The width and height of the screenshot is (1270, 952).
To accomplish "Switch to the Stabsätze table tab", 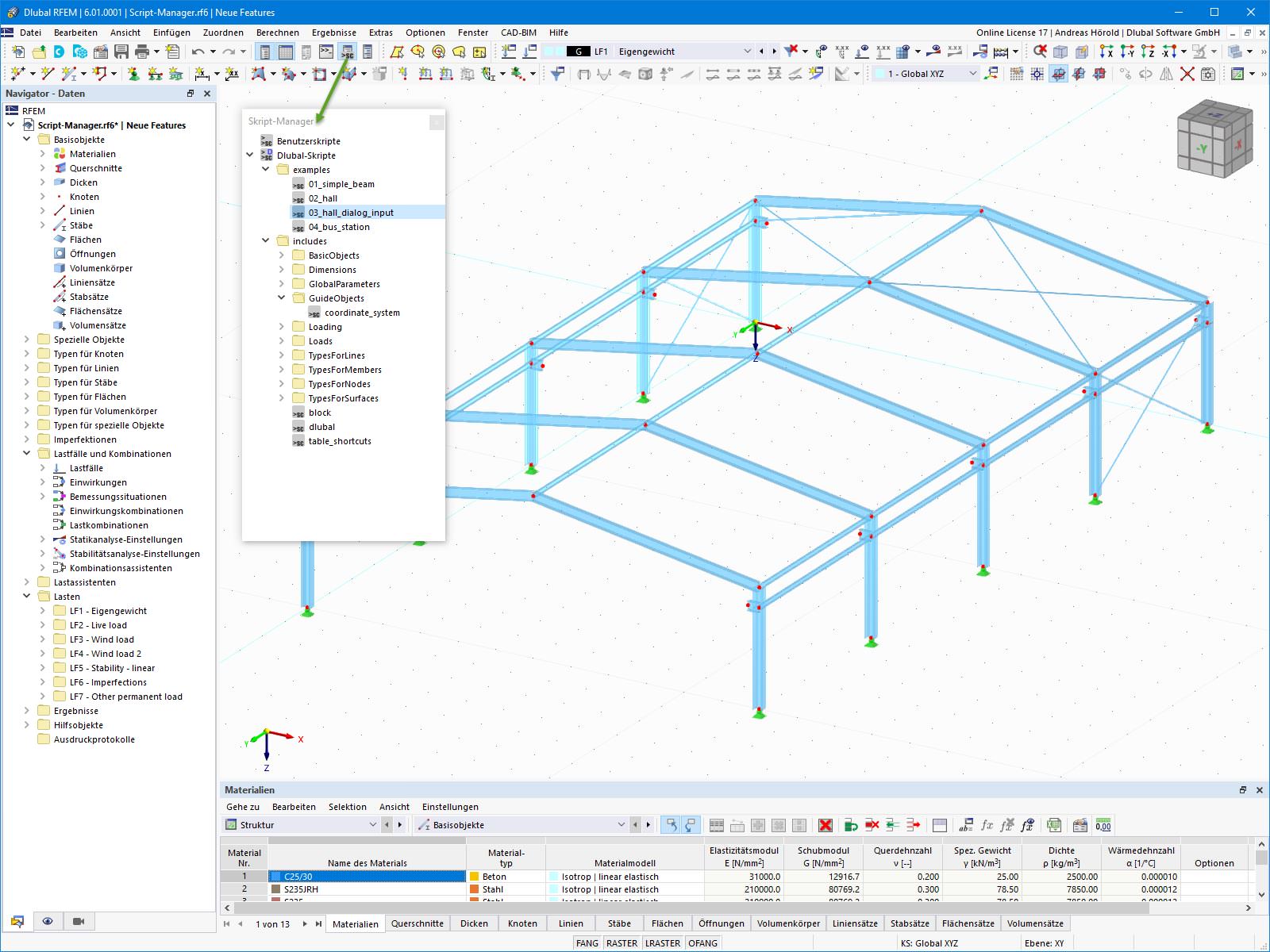I will [x=910, y=923].
